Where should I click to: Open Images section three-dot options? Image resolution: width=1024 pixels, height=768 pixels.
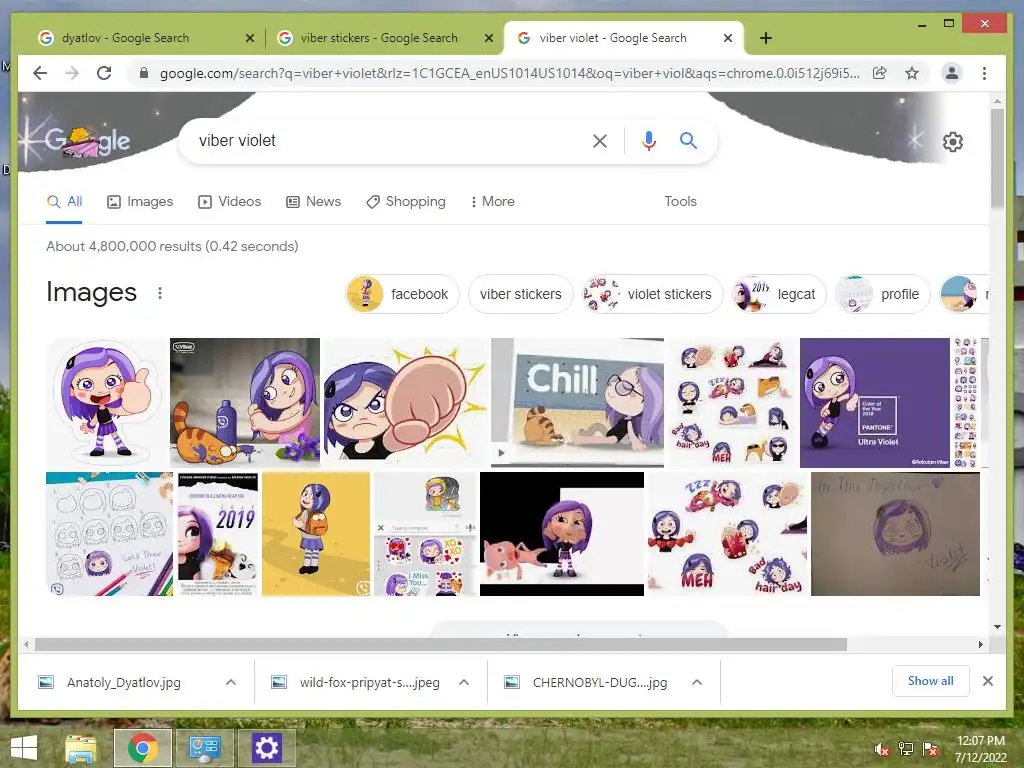click(160, 293)
